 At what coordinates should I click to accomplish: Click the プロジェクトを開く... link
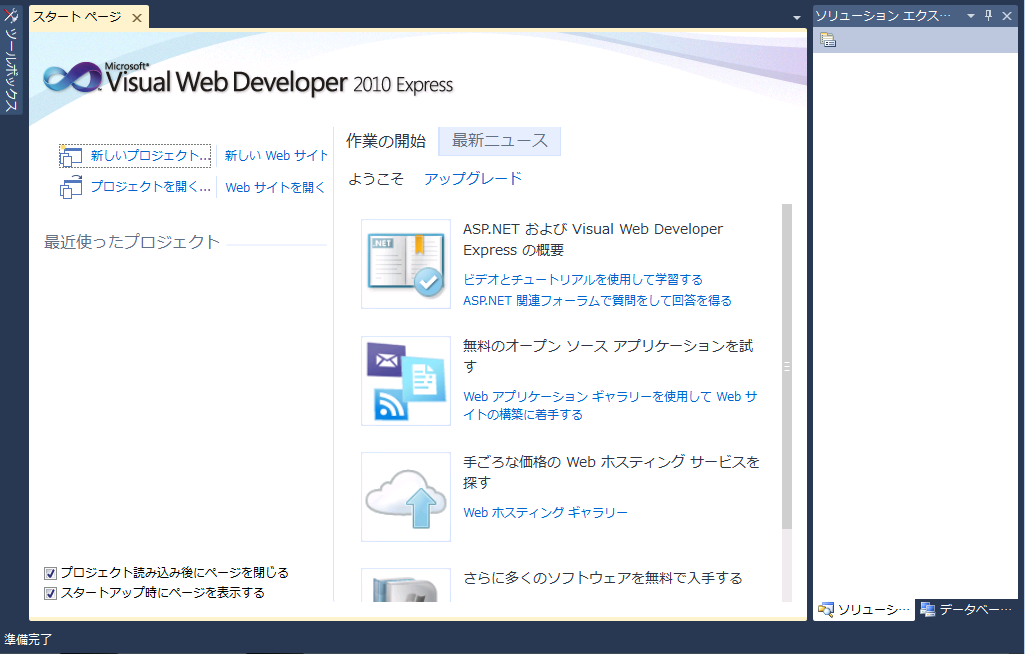[150, 187]
